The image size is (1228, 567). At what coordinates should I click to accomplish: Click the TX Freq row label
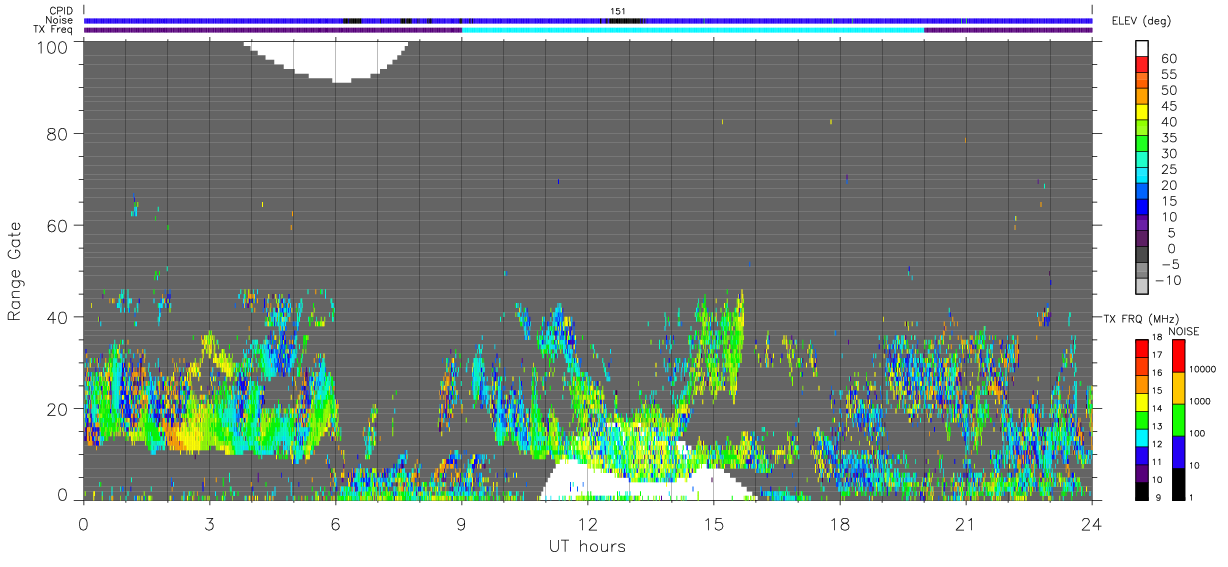pyautogui.click(x=54, y=30)
